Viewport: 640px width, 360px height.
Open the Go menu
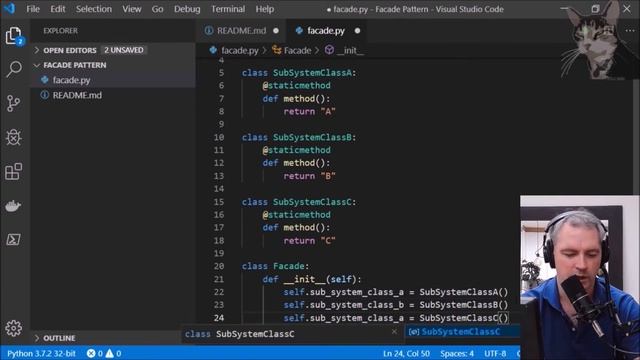pos(158,9)
